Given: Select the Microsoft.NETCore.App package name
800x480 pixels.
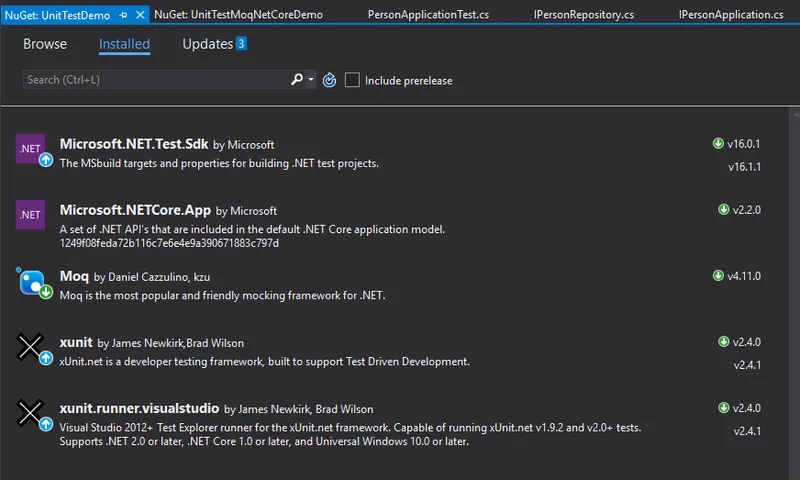Looking at the screenshot, I should [135, 210].
